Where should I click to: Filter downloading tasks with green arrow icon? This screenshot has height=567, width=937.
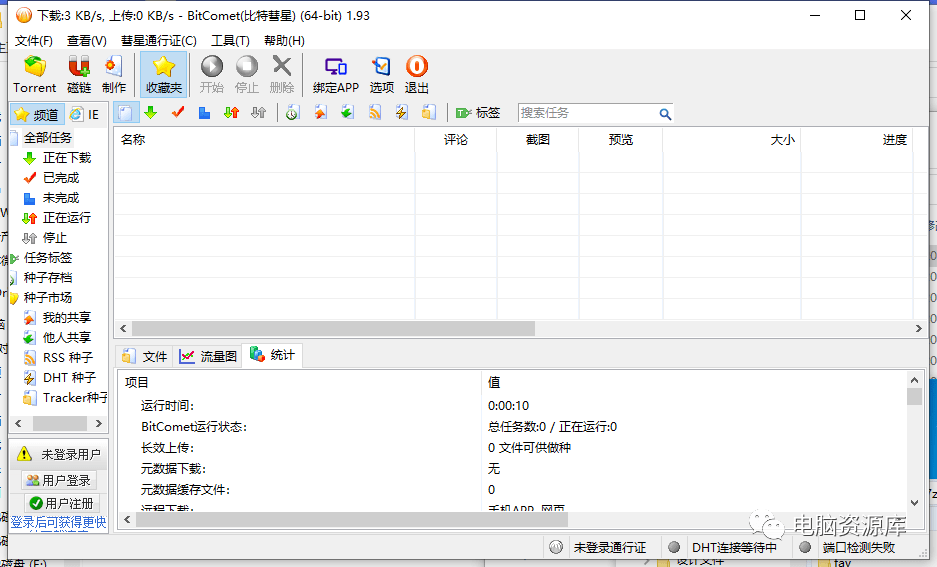(x=151, y=112)
